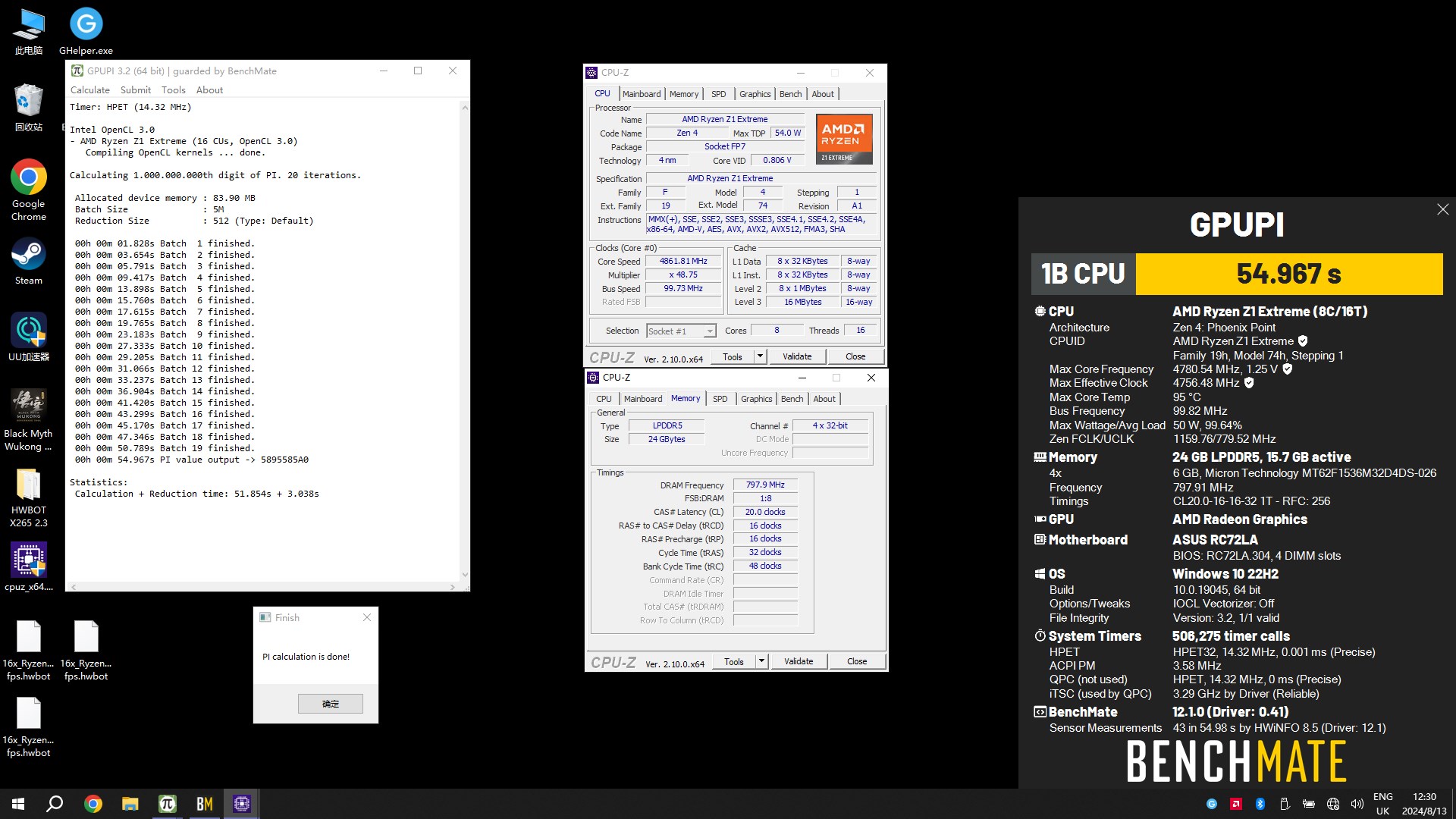Click the ENG UK language indicator
Screen dimensions: 1456x819
1383,804
